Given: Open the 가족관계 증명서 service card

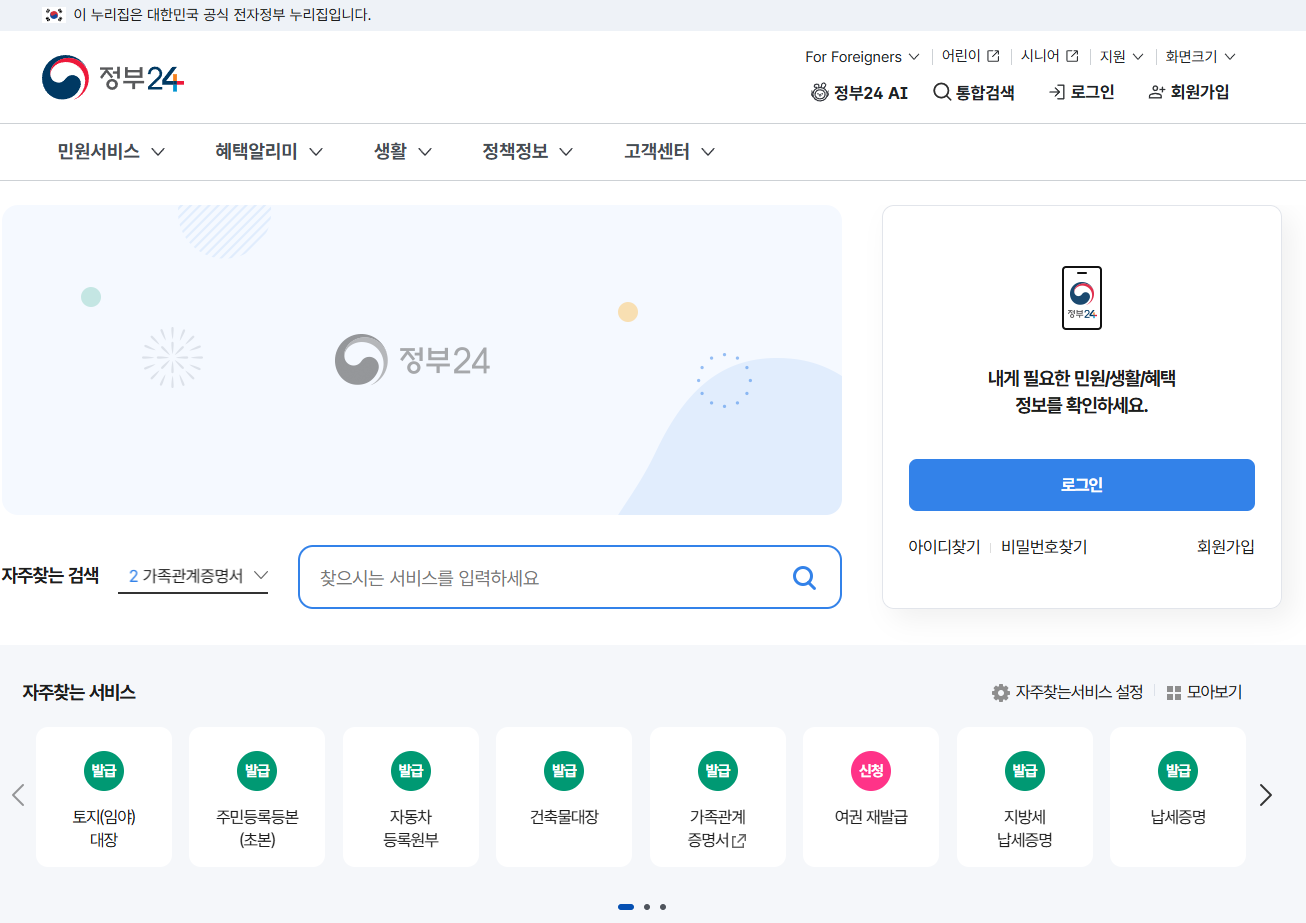Looking at the screenshot, I should [718, 797].
